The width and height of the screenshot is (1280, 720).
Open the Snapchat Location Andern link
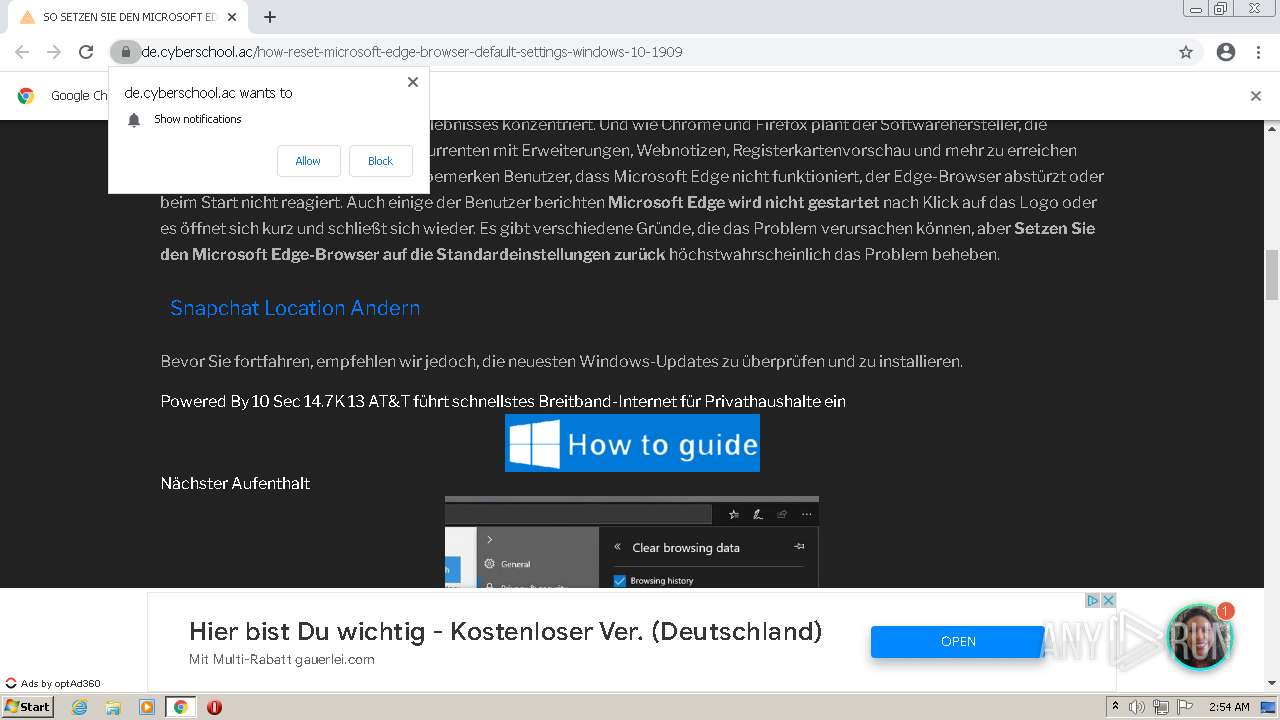295,308
